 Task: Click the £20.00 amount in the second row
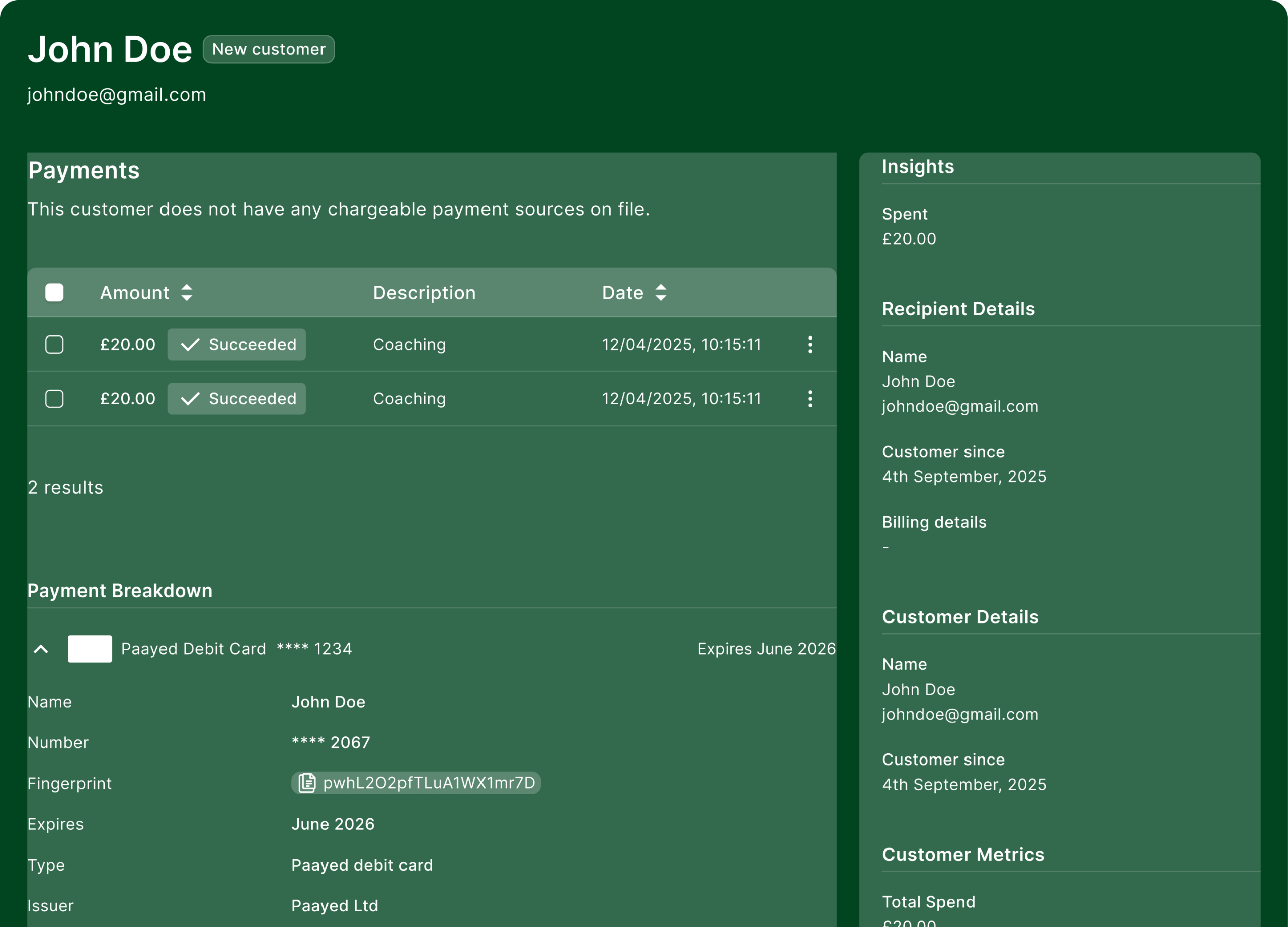128,399
